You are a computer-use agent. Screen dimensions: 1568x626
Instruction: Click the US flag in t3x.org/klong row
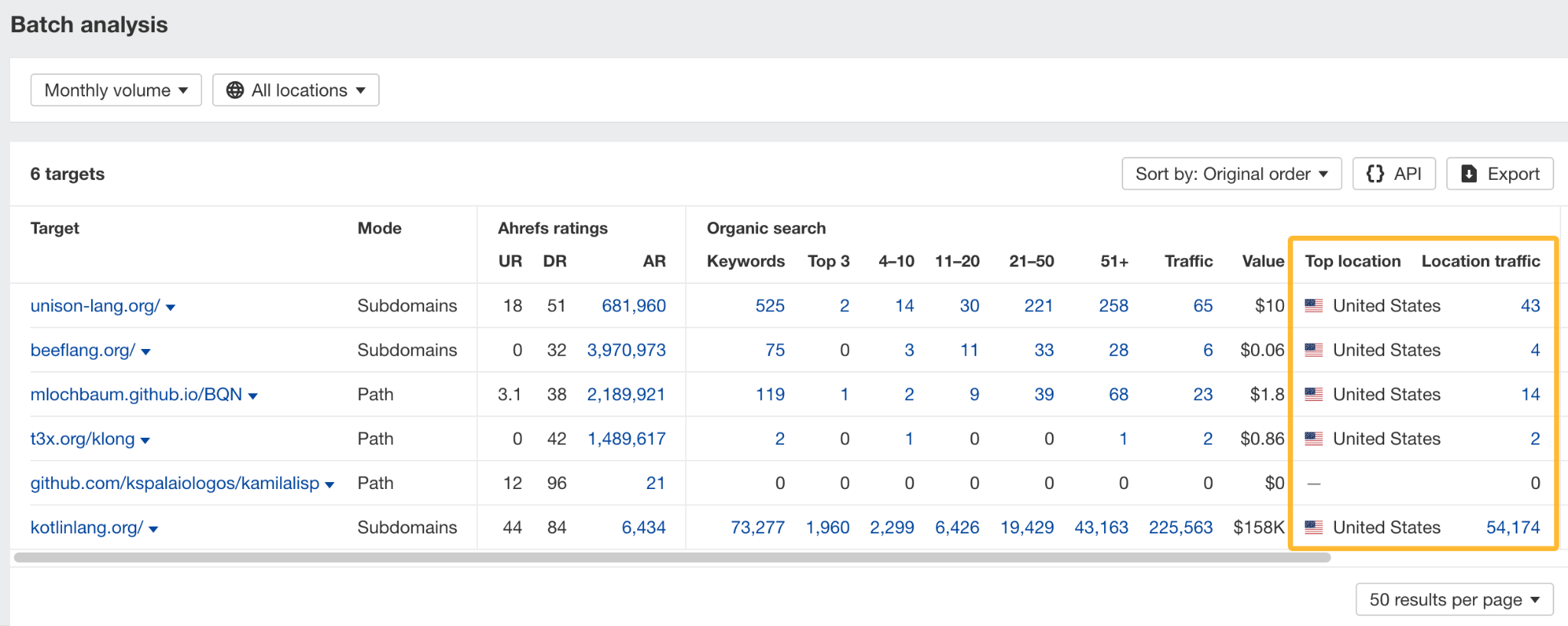pyautogui.click(x=1314, y=439)
